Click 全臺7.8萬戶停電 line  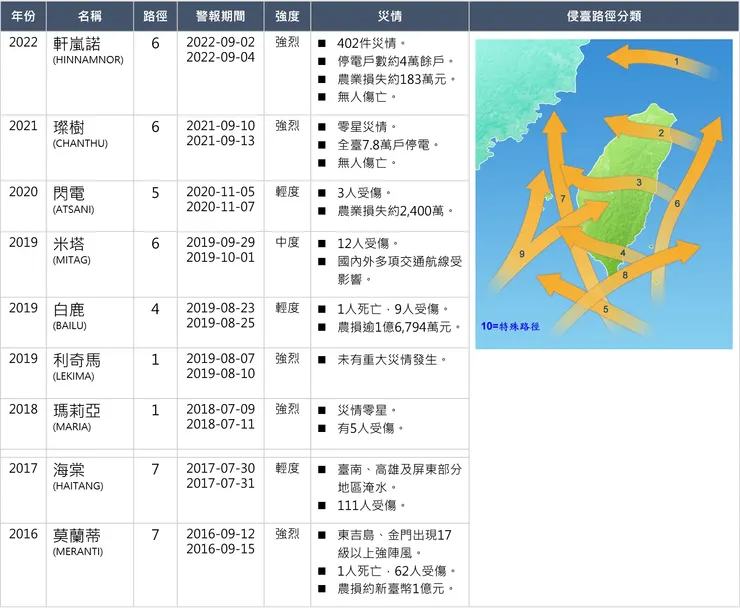click(388, 145)
